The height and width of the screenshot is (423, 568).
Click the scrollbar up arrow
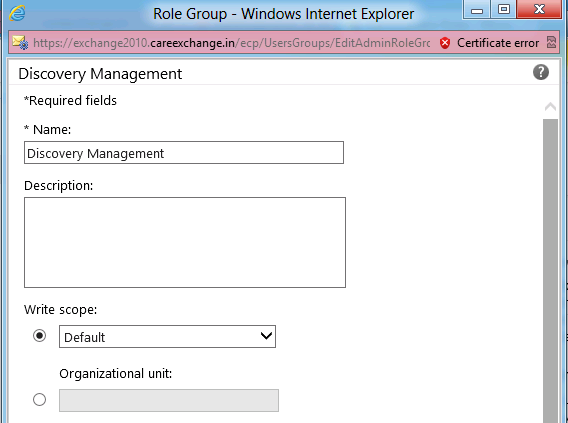tap(550, 106)
